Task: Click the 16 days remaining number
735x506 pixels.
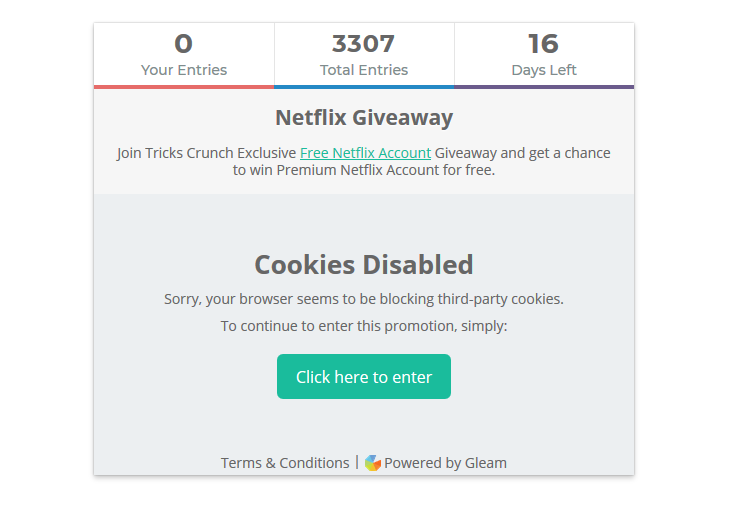Action: [x=543, y=44]
